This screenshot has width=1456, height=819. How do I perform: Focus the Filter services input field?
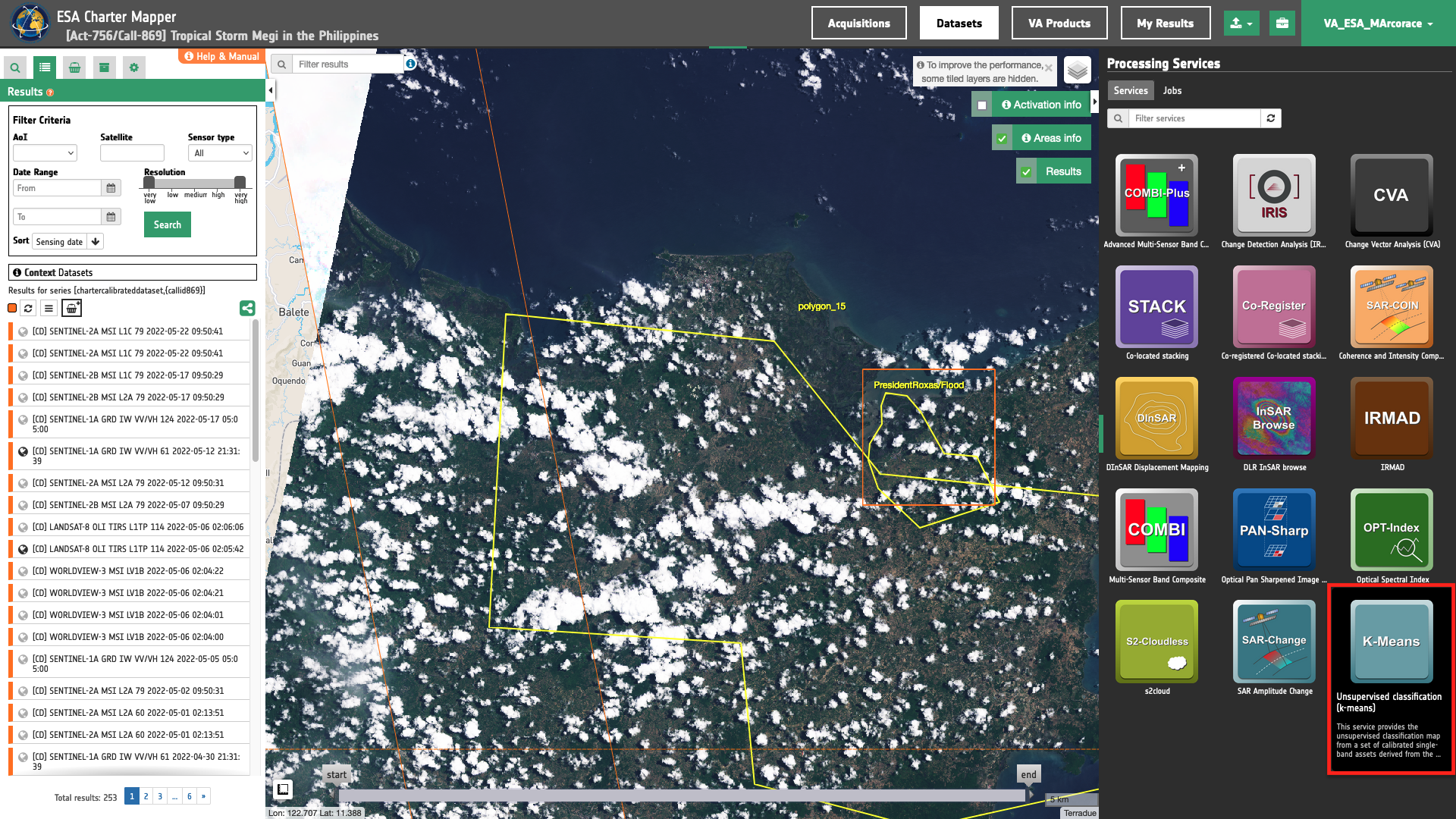pos(1194,118)
